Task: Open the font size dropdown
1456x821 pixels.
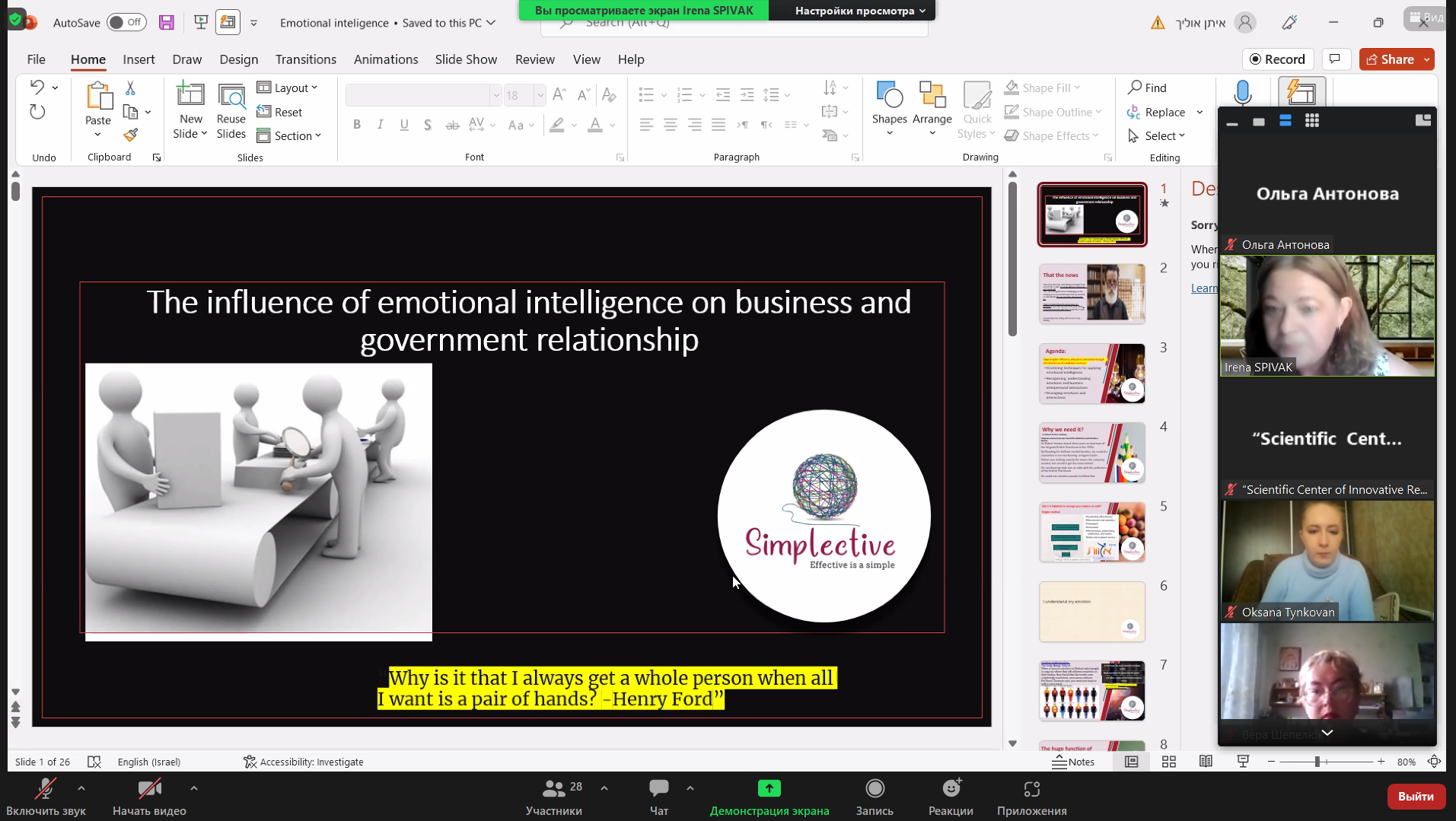Action: pyautogui.click(x=540, y=95)
